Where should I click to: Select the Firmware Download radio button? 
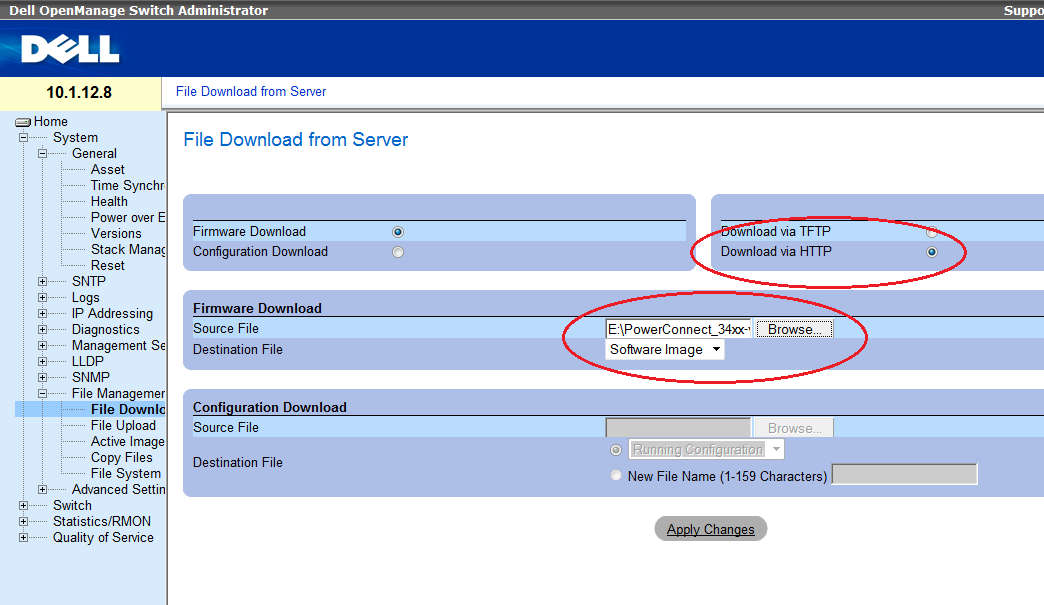tap(398, 232)
